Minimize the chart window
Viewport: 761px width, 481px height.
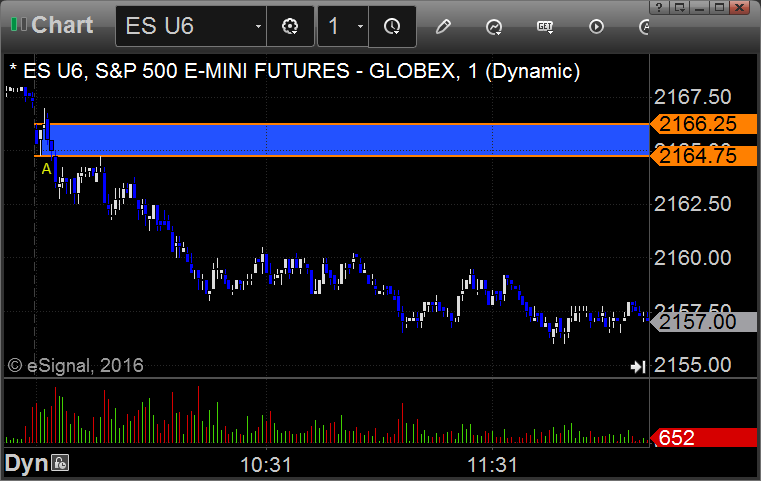[x=699, y=7]
